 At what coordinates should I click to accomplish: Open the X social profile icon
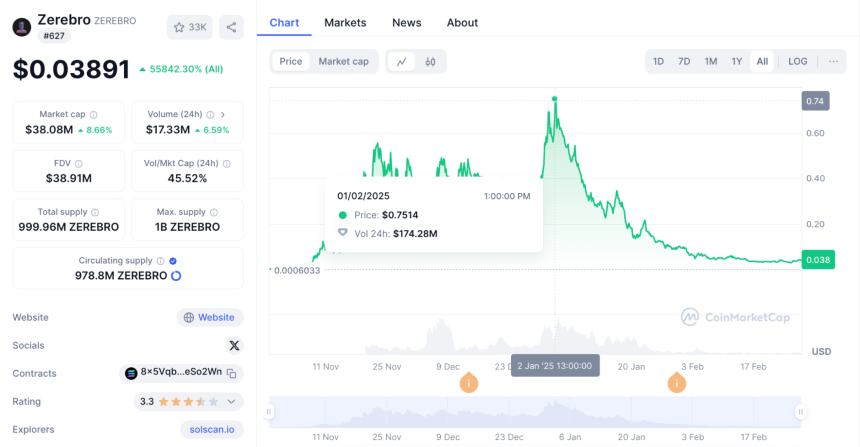(x=234, y=346)
